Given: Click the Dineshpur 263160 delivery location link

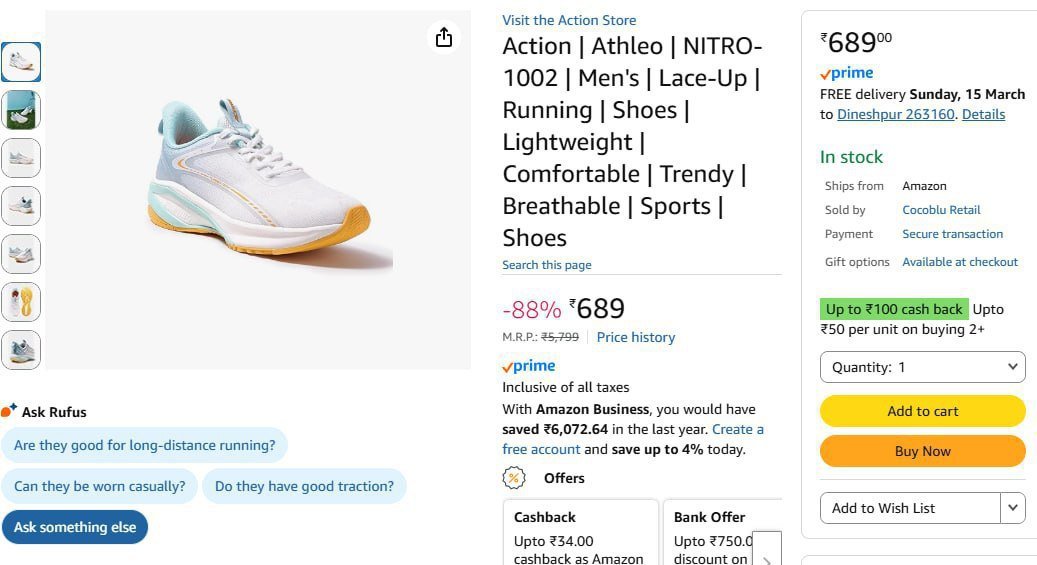Looking at the screenshot, I should pos(895,114).
